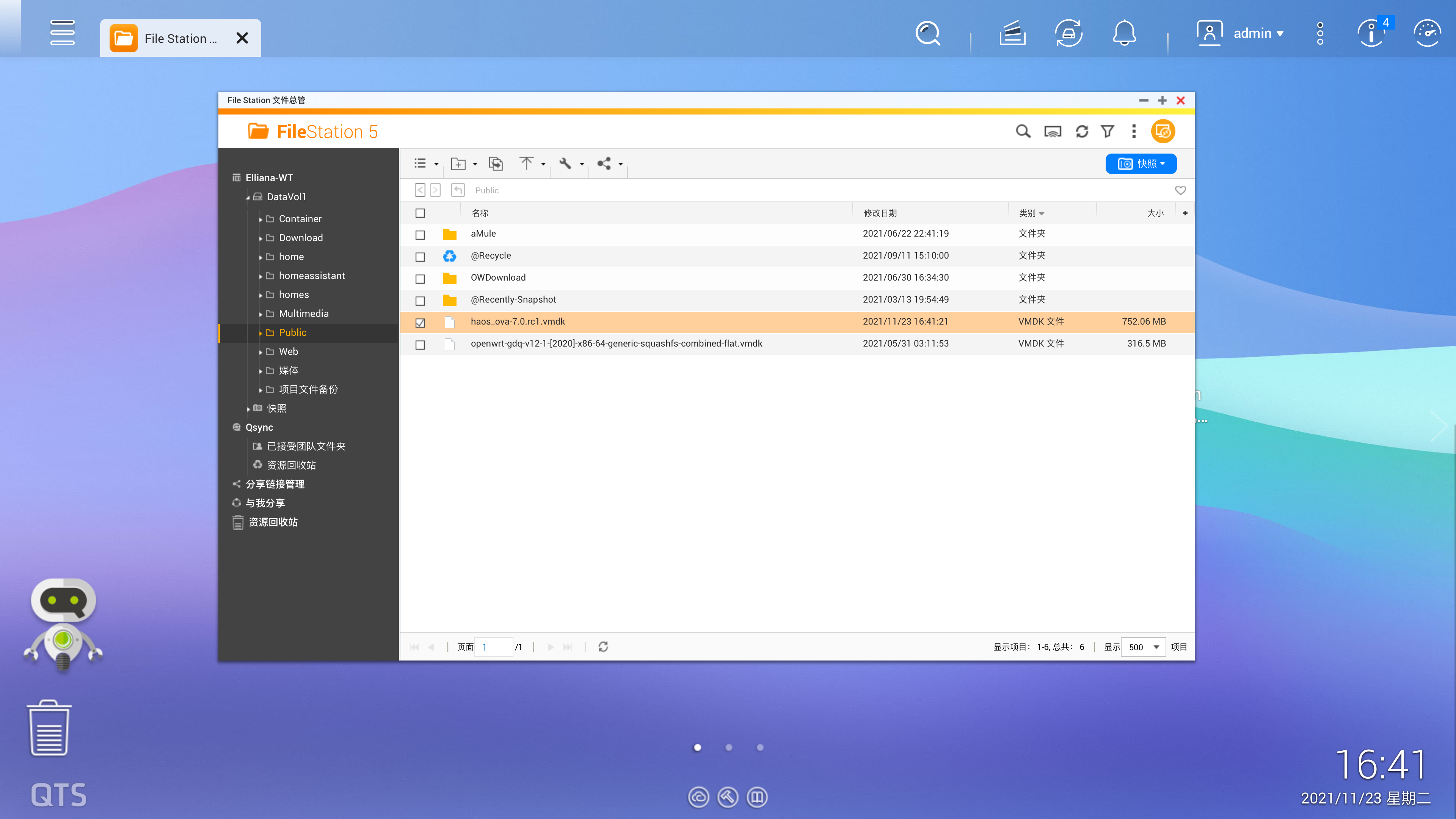Expand the Multimedia folder tree arrow
1456x819 pixels.
(260, 314)
